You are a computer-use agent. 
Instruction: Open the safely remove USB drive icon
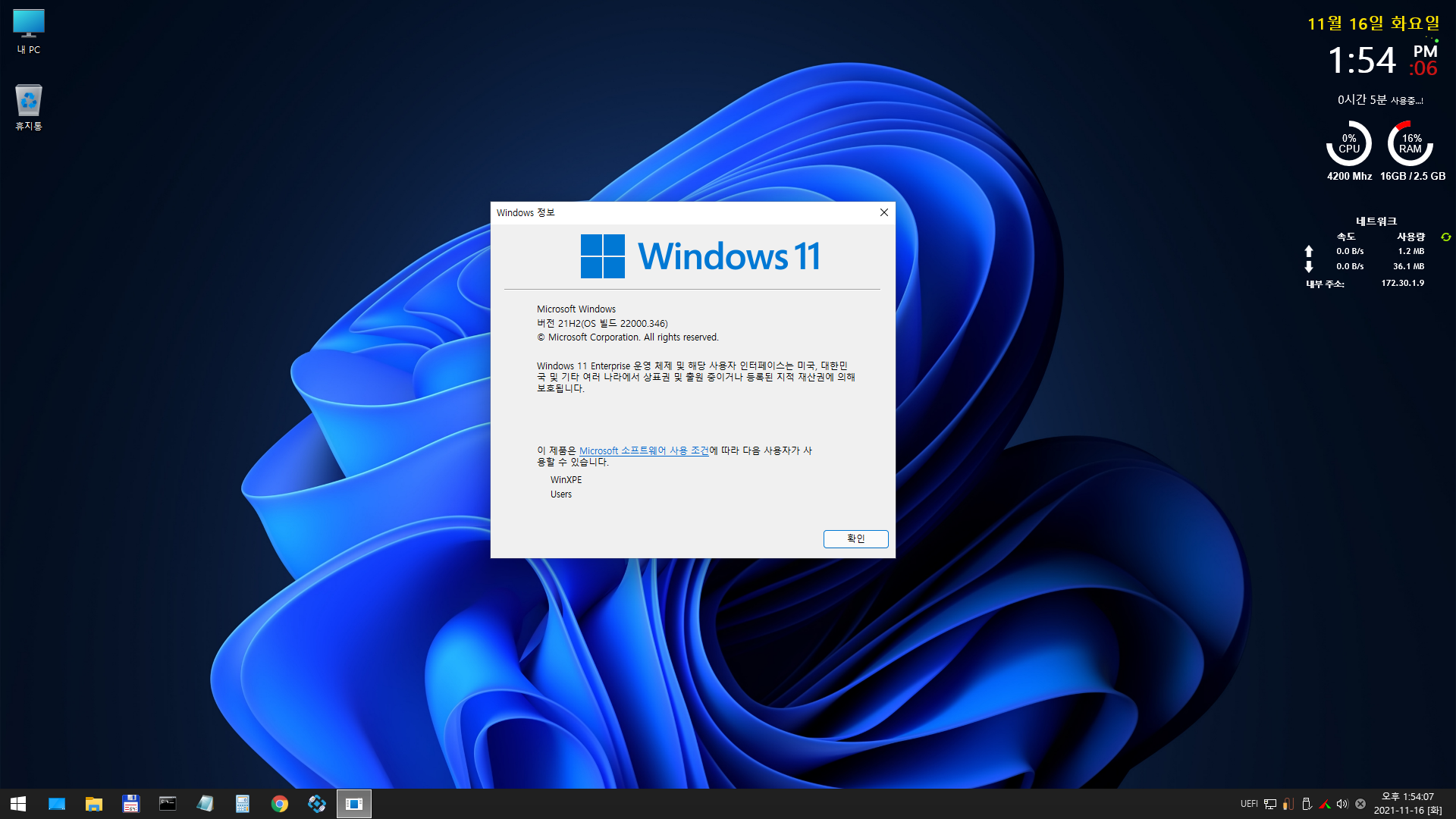pos(1307,804)
